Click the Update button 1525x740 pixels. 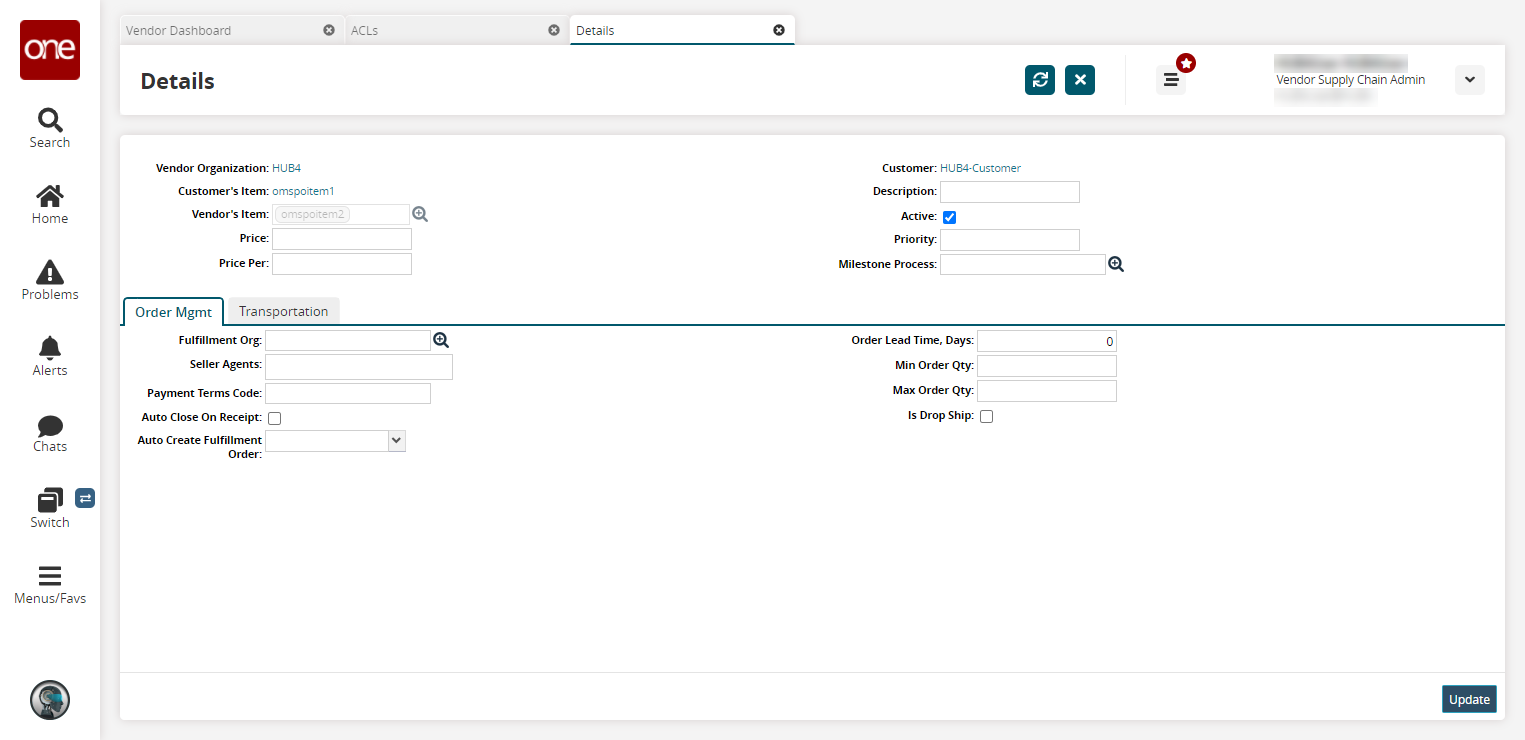pos(1469,699)
